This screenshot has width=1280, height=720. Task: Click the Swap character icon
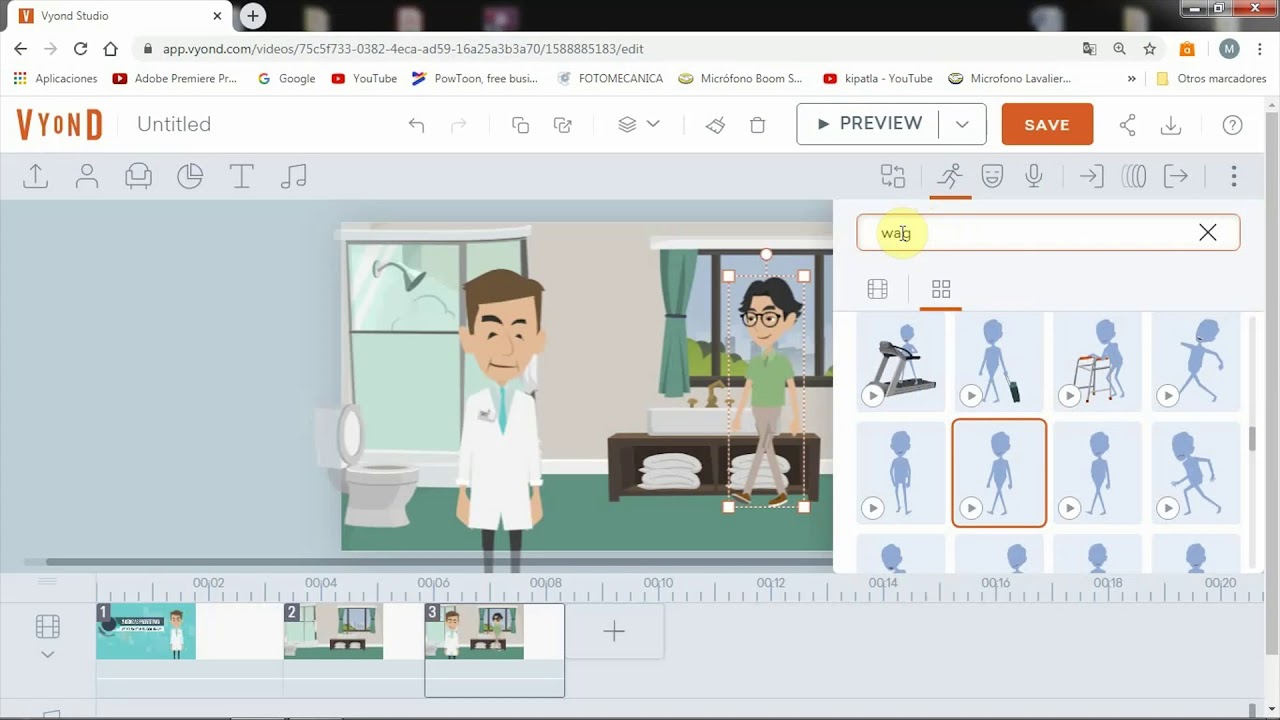point(892,176)
